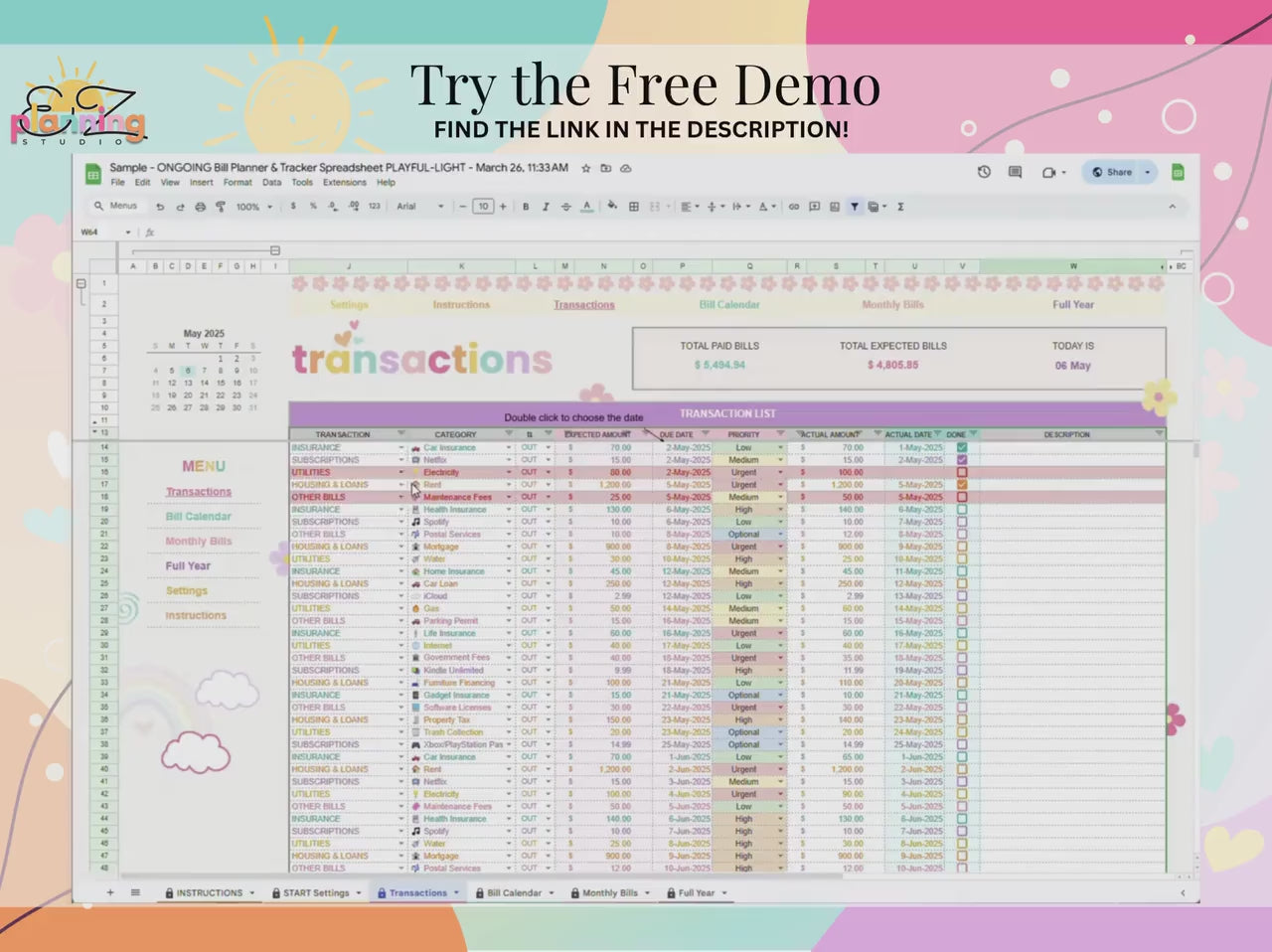Check Done box for Maintenance Fees row
The image size is (1272, 952).
(x=962, y=497)
